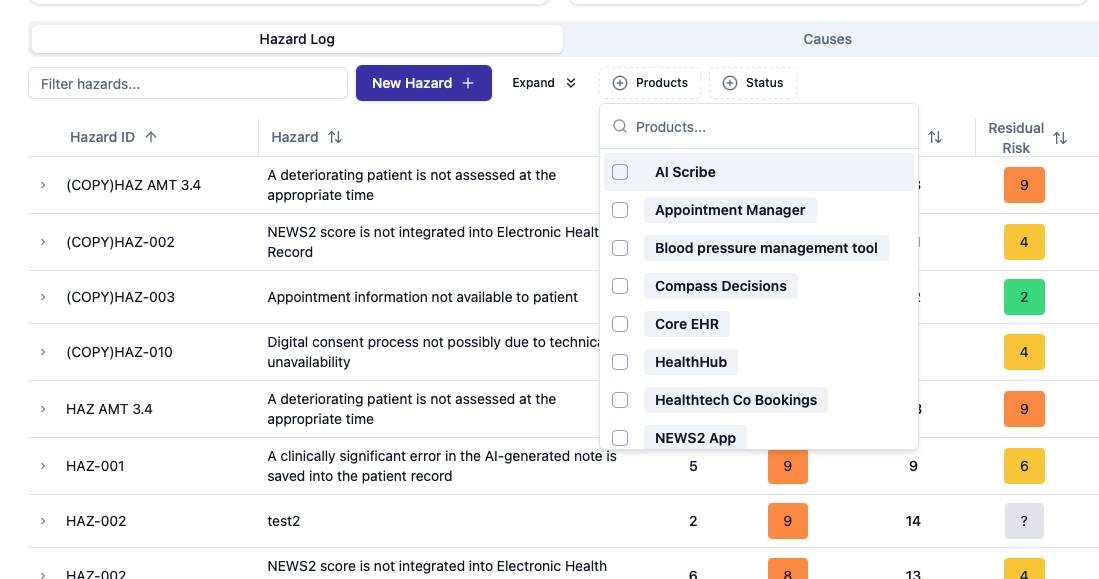
Task: Create a New Hazard
Action: click(423, 83)
